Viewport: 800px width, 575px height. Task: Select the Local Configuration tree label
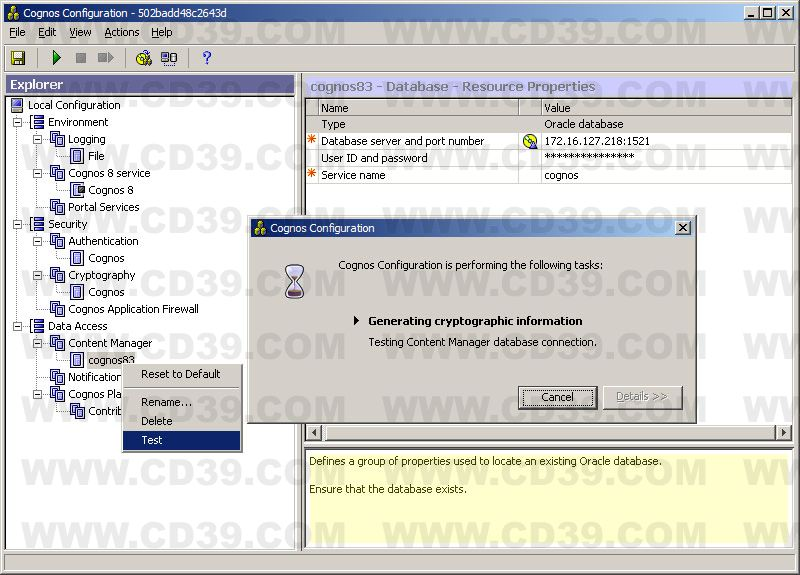coord(74,105)
